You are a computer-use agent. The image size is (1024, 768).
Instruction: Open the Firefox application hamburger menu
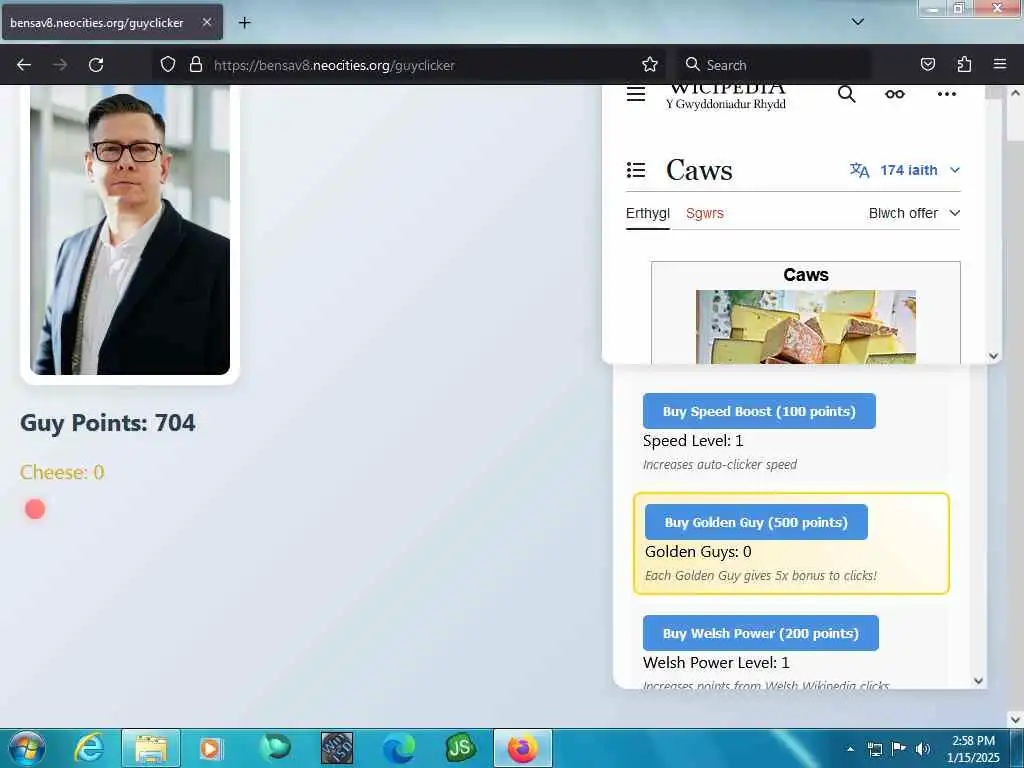[x=999, y=64]
